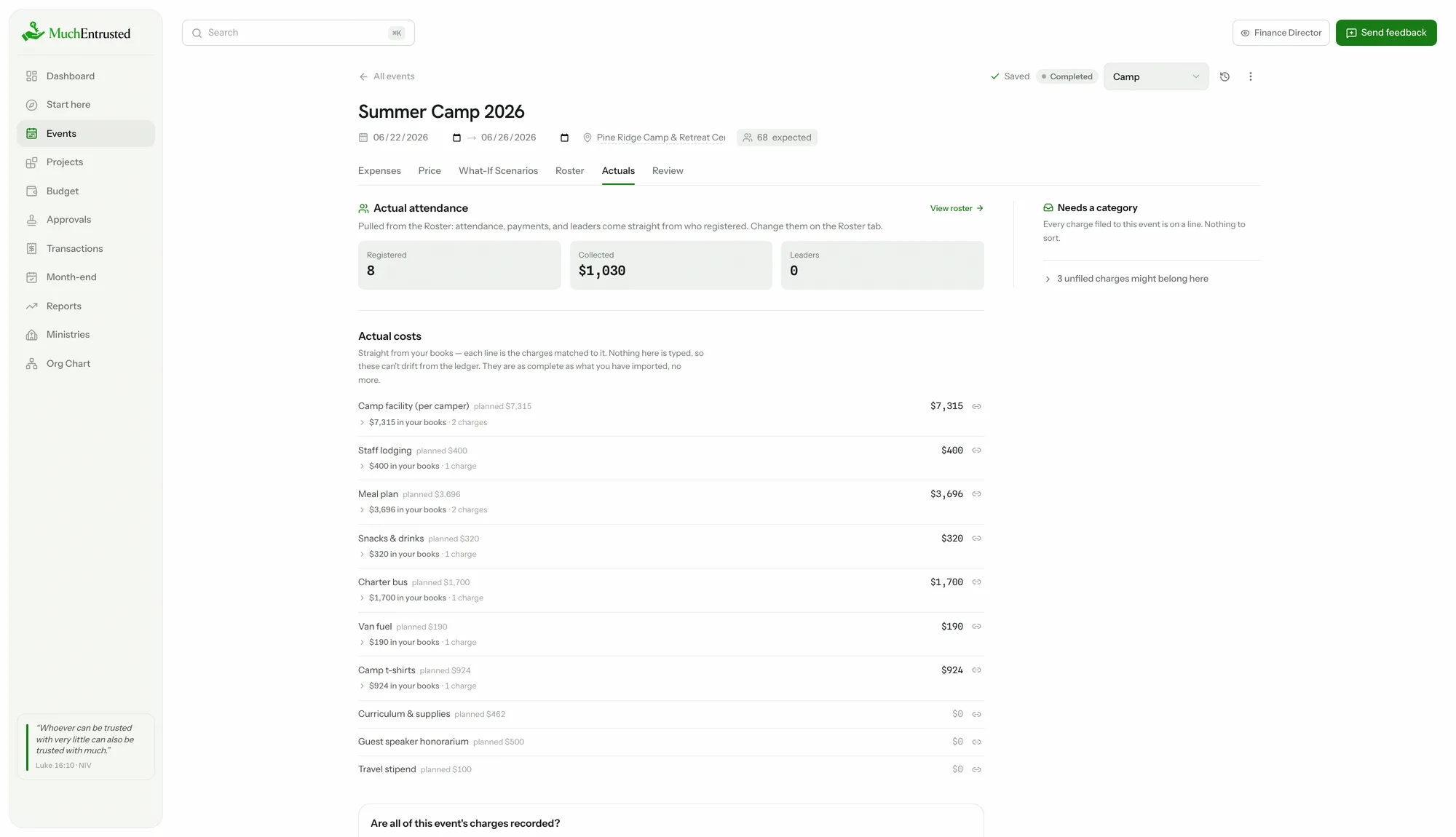The width and height of the screenshot is (1456, 837).
Task: Click the search magnifier icon
Action: 197,33
